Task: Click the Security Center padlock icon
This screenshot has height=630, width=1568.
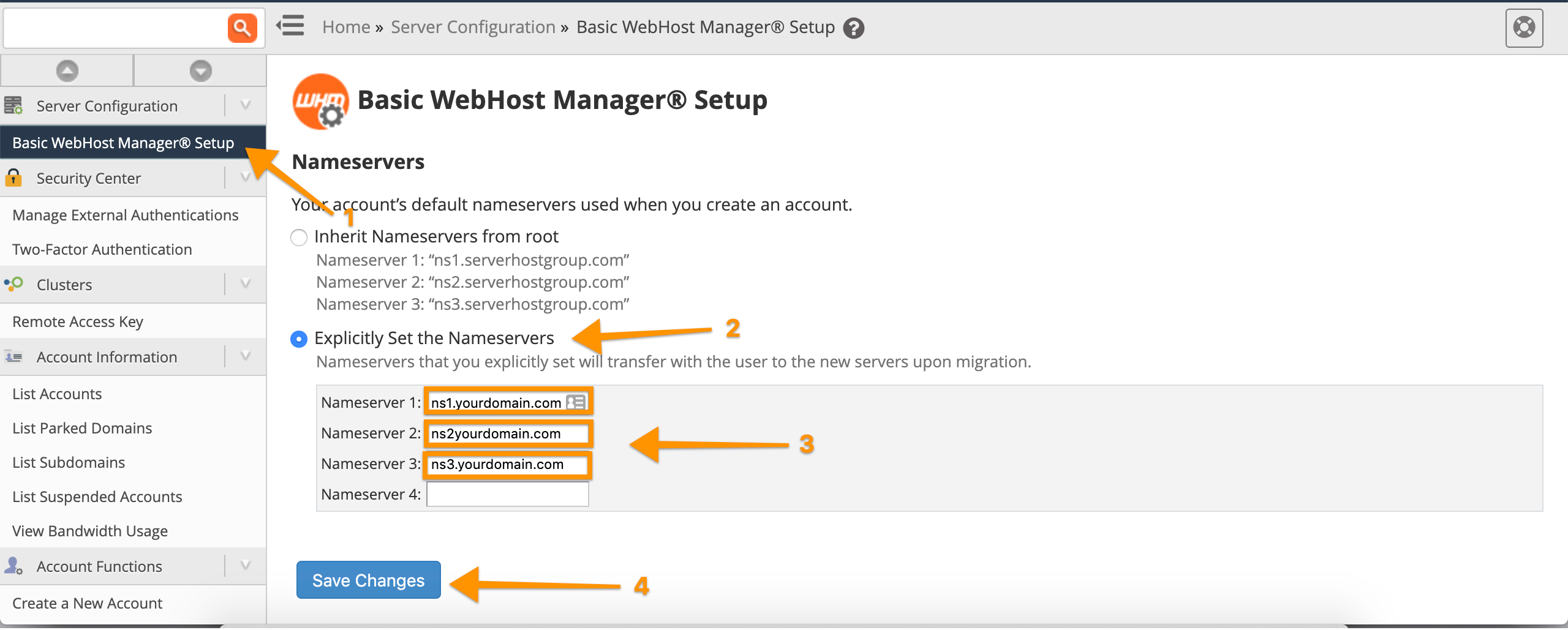Action: (13, 178)
